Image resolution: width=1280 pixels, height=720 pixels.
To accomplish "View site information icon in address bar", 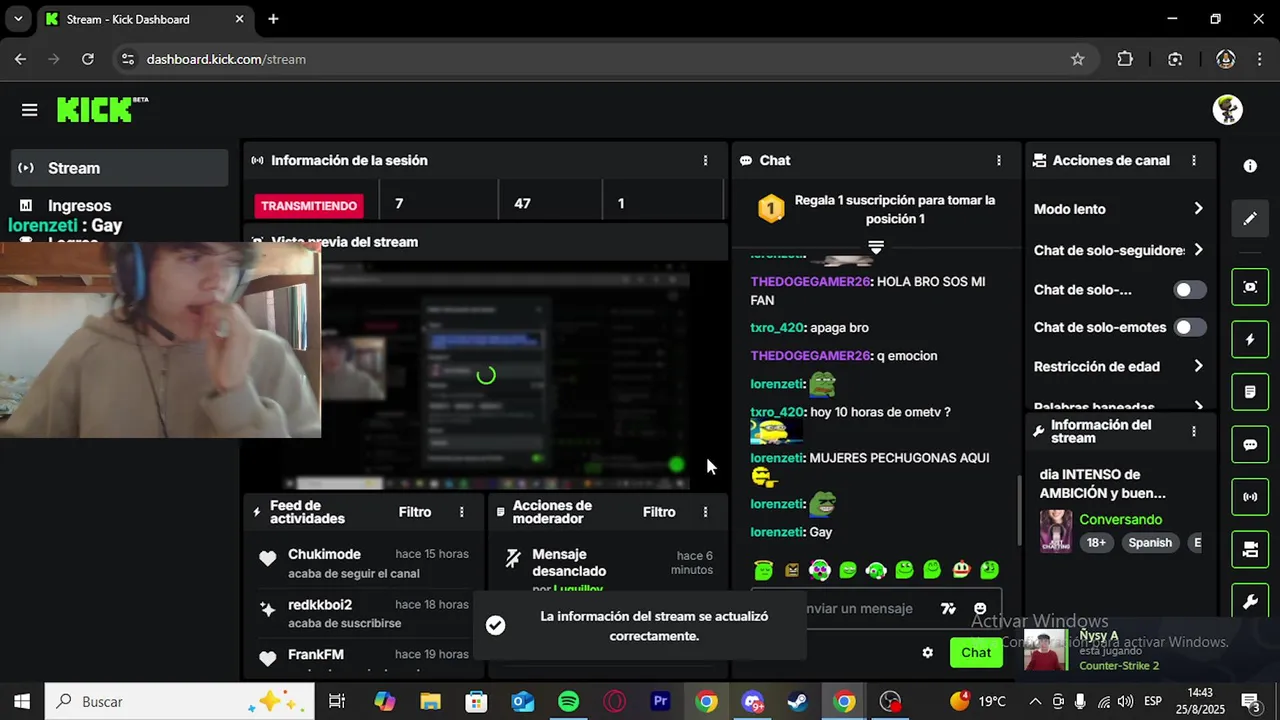I will pos(127,59).
